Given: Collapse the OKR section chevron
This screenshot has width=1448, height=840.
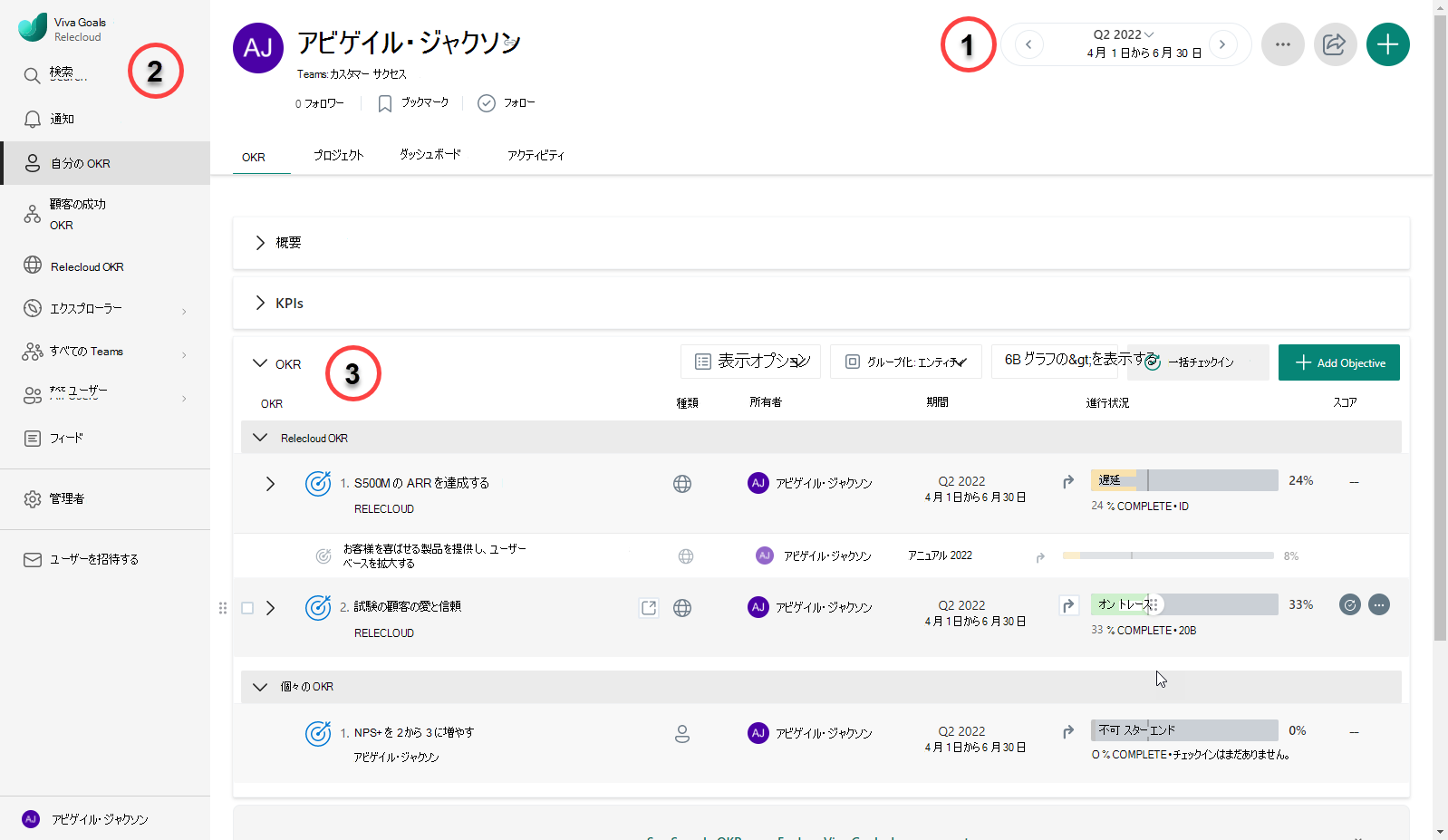Looking at the screenshot, I should click(x=260, y=363).
